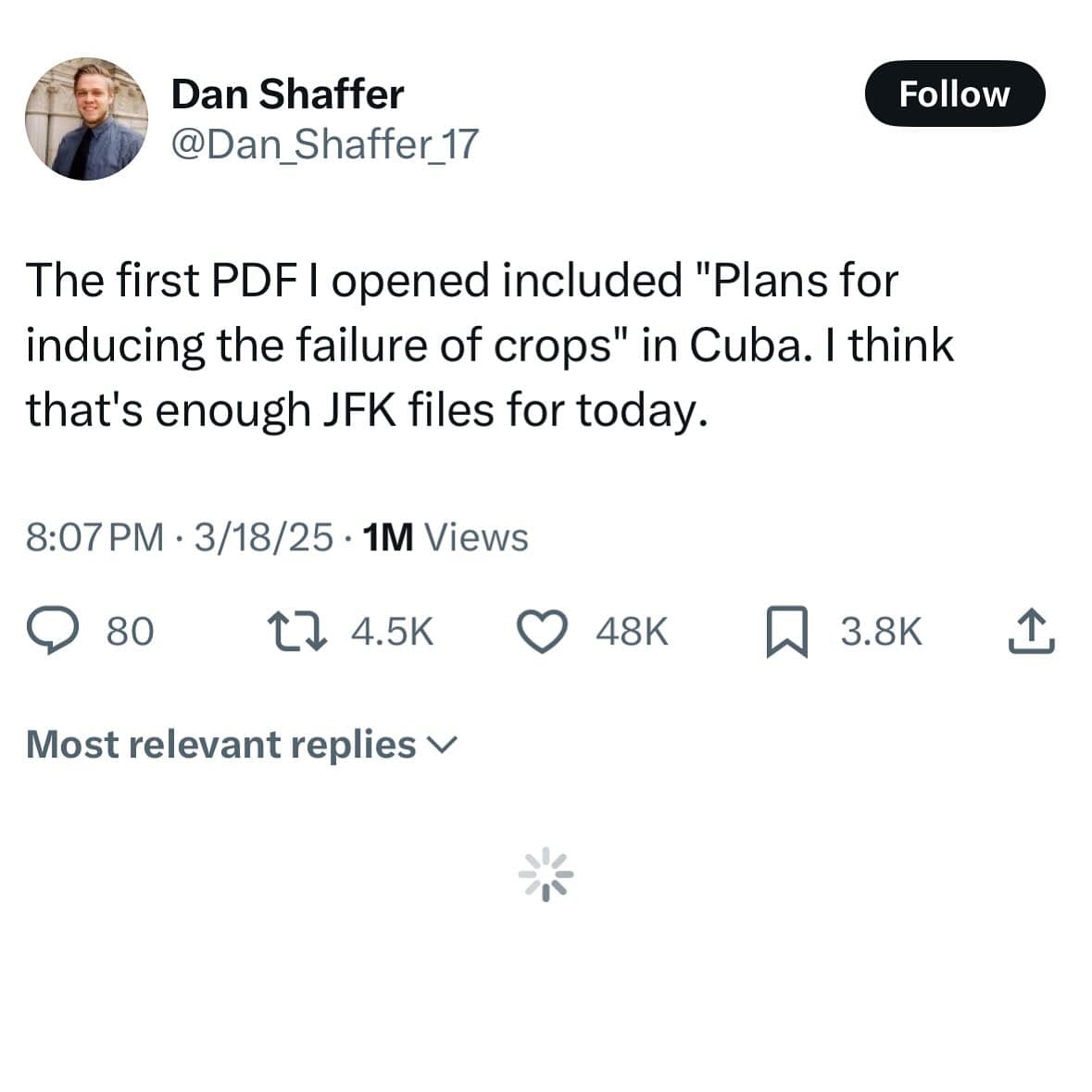Click the 4.5K reposts count
1092x1092 pixels.
(393, 632)
